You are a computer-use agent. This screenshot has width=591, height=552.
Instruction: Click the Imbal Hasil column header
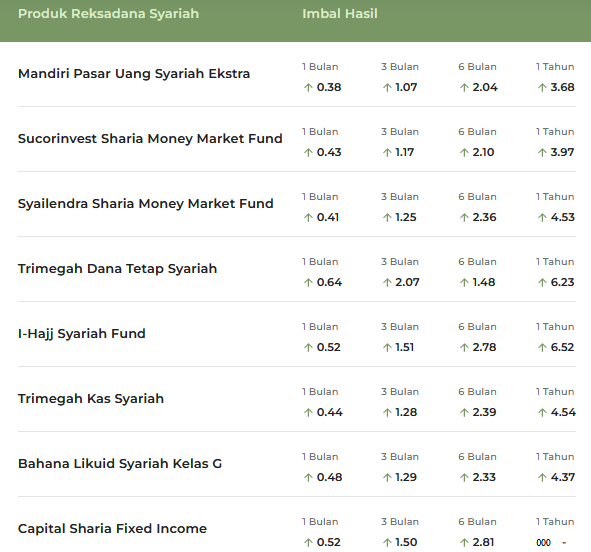(x=340, y=14)
